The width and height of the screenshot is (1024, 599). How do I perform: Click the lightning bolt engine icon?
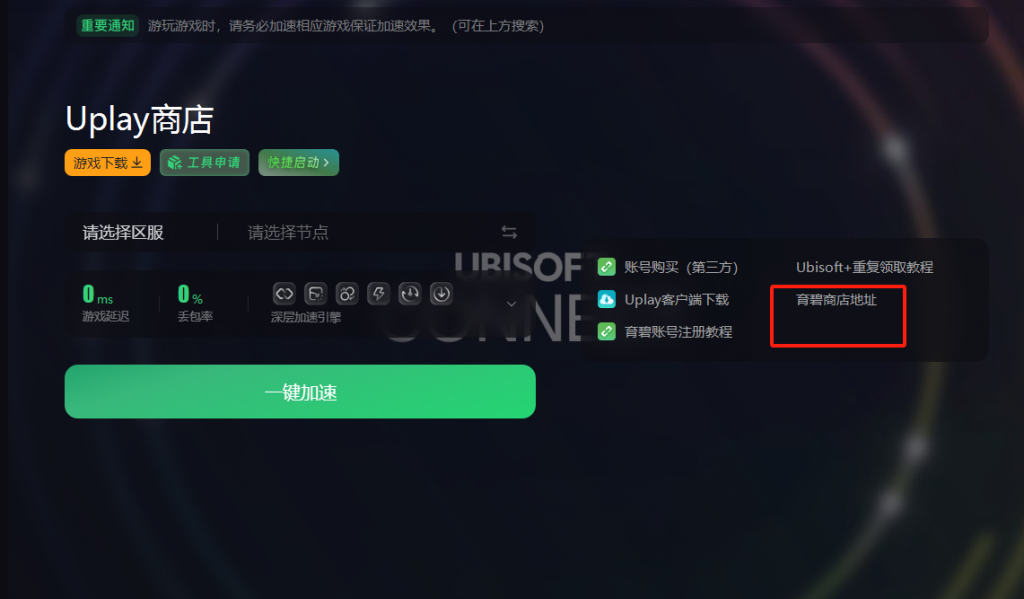(378, 294)
